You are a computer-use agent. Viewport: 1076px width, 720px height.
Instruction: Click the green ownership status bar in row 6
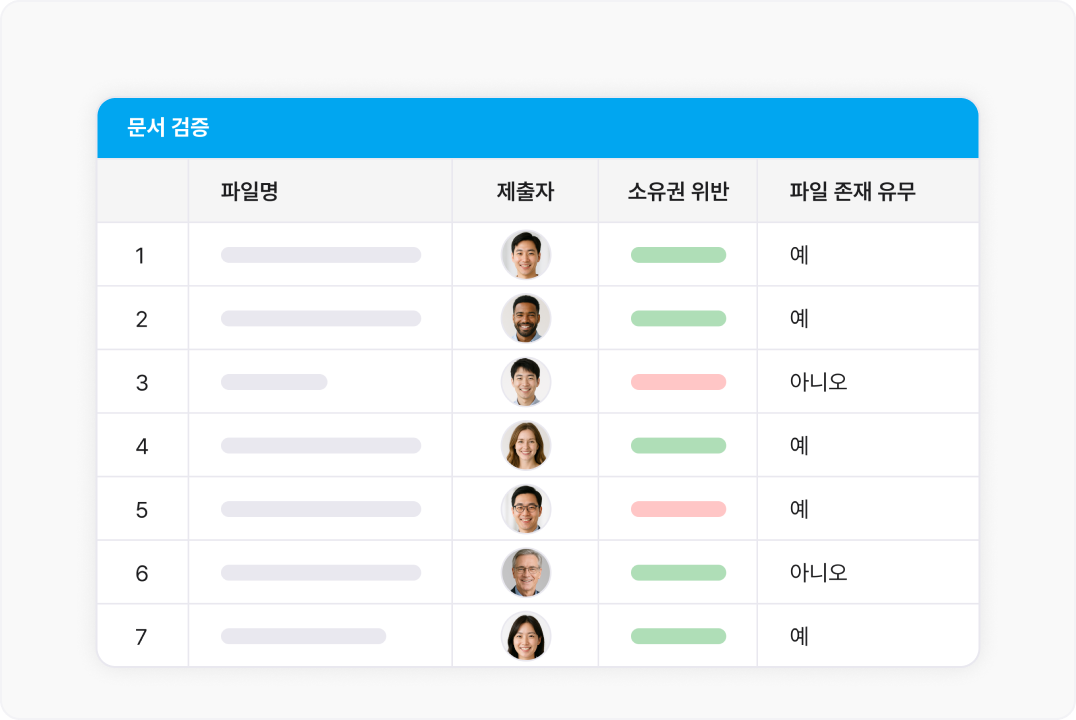[678, 572]
